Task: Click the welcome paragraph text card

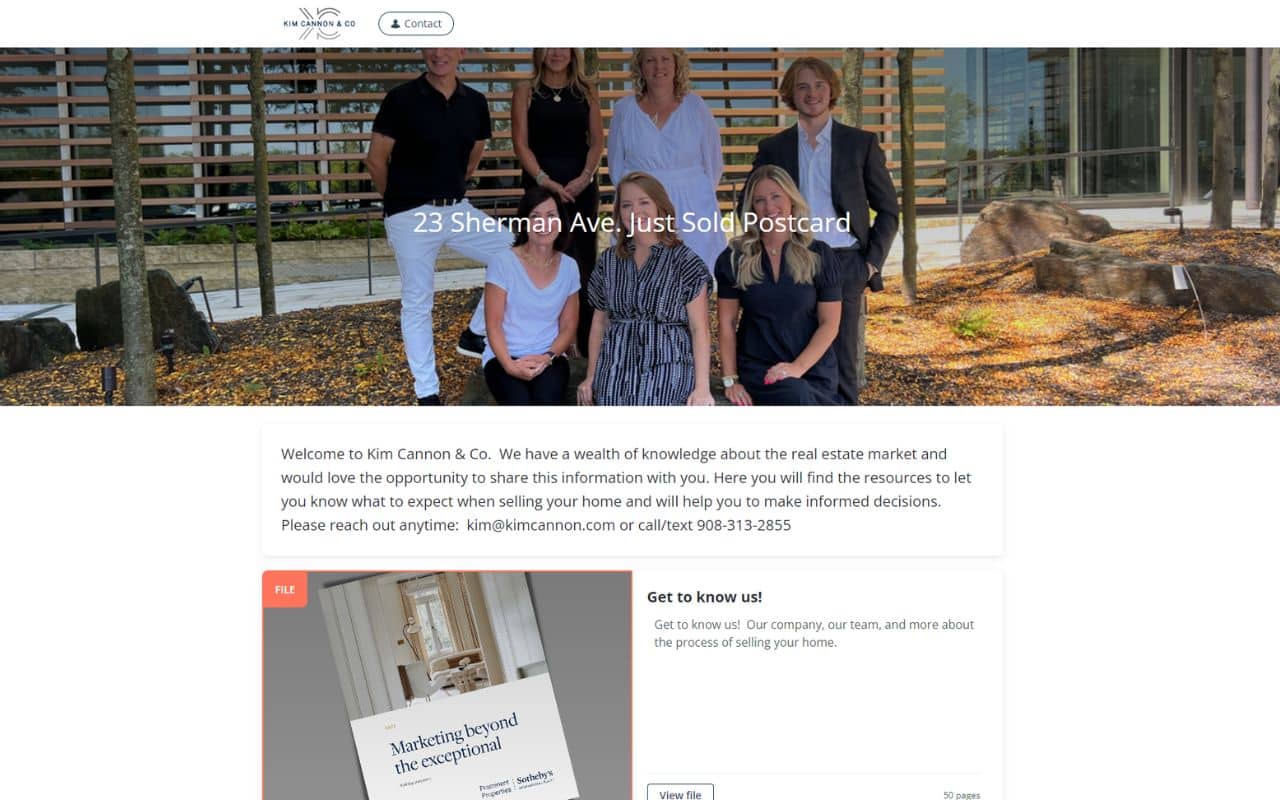Action: 632,490
